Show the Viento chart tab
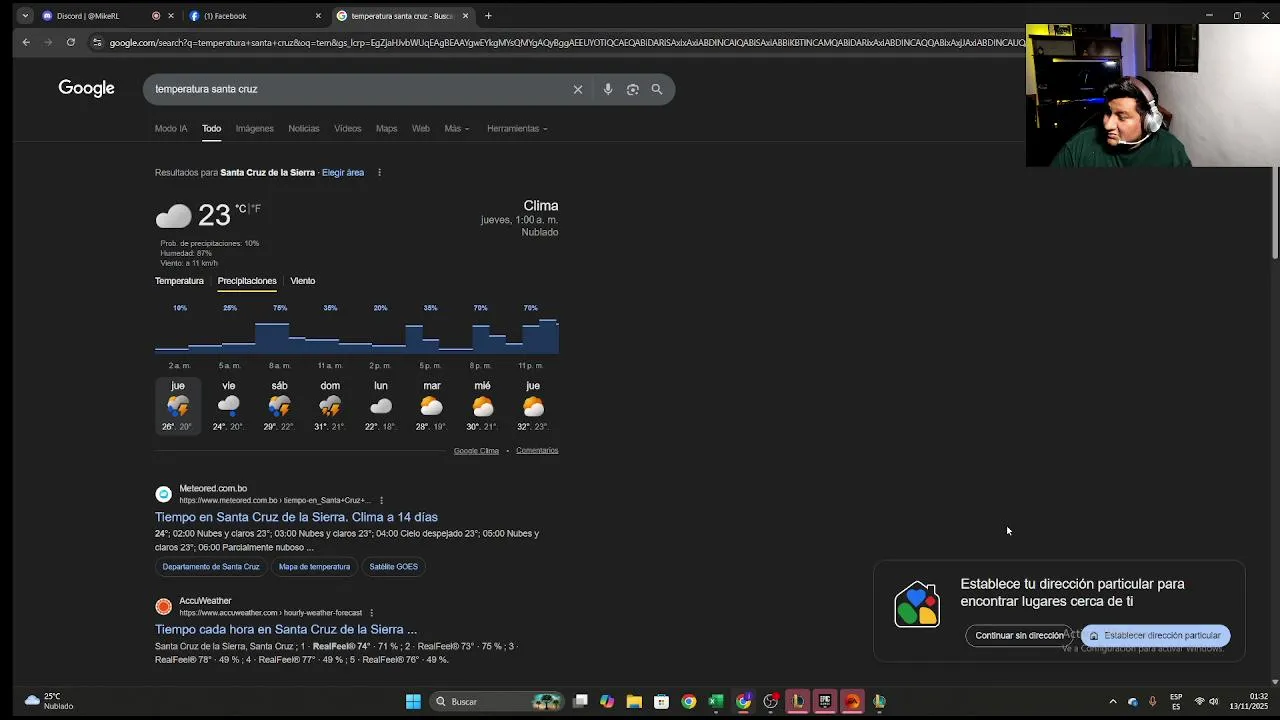This screenshot has height=720, width=1280. tap(302, 281)
